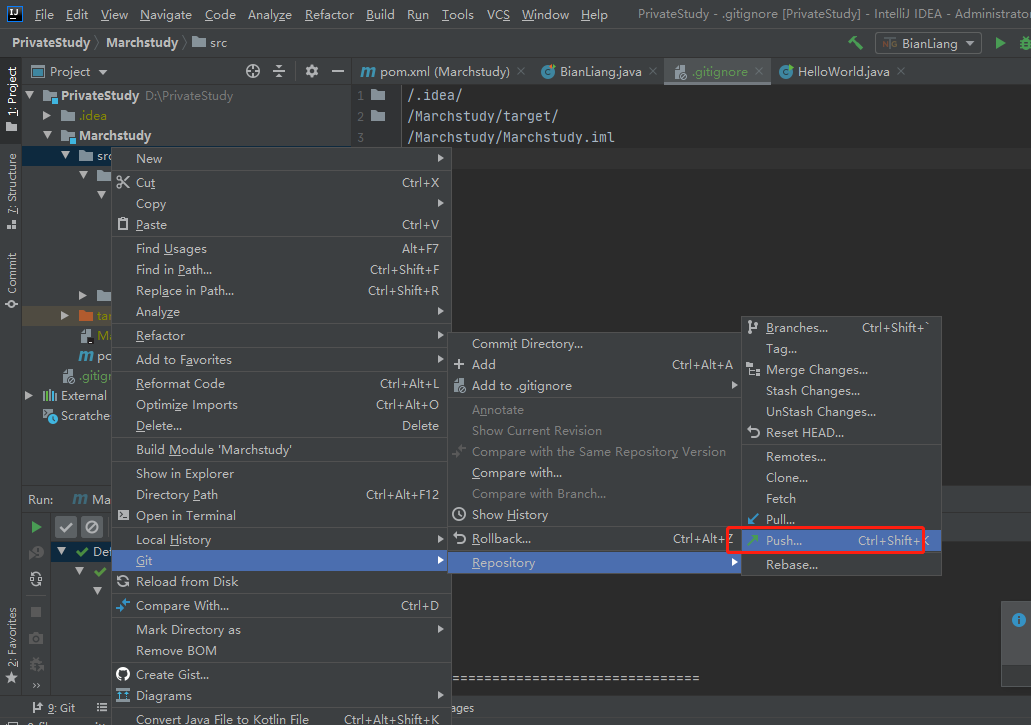This screenshot has height=725, width=1031.
Task: Collapse the src folder node
Action: [65, 156]
